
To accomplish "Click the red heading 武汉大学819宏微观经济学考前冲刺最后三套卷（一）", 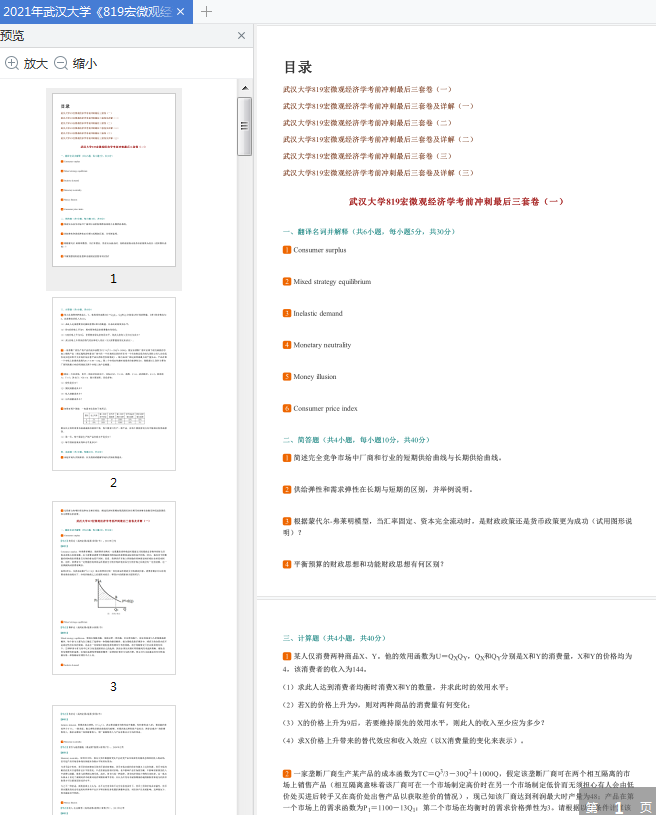I will [456, 201].
